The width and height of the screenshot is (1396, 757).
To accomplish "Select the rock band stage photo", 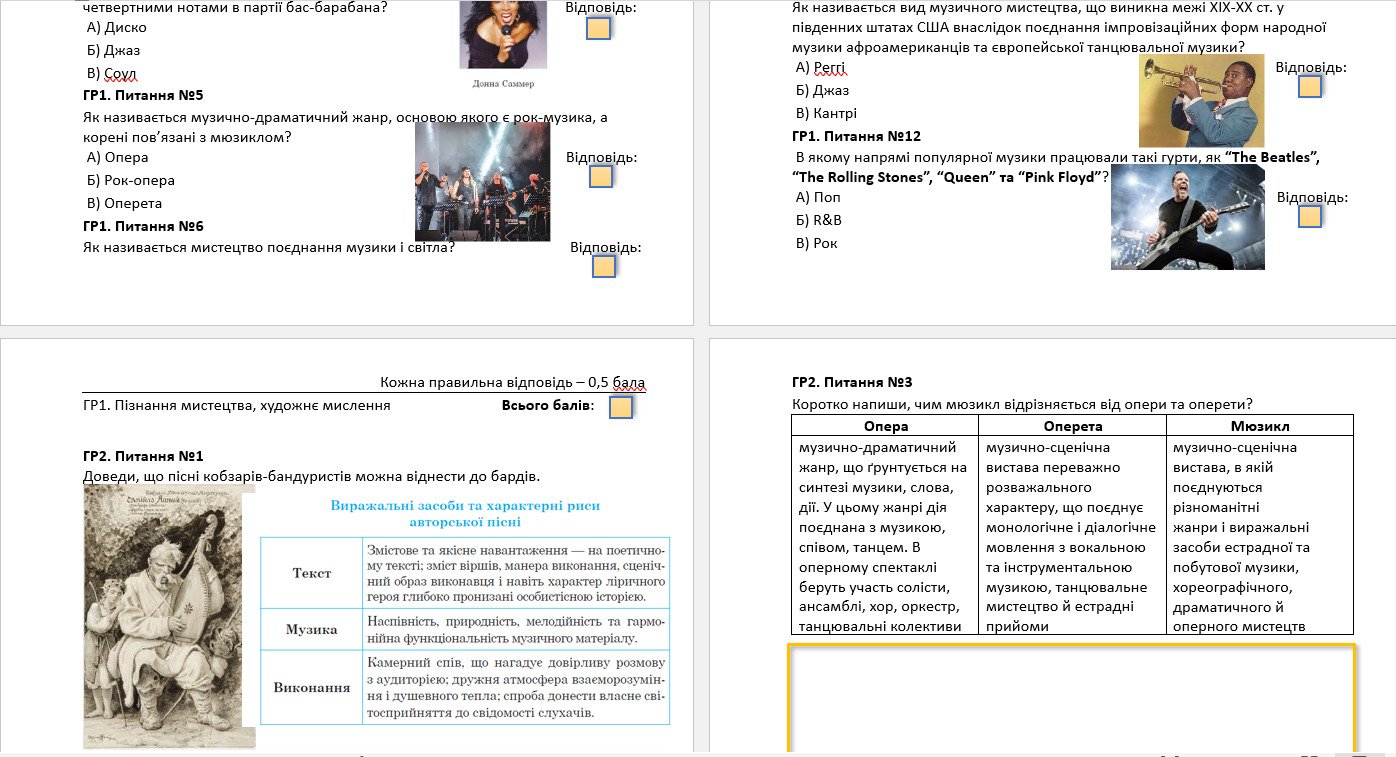I will click(x=482, y=182).
